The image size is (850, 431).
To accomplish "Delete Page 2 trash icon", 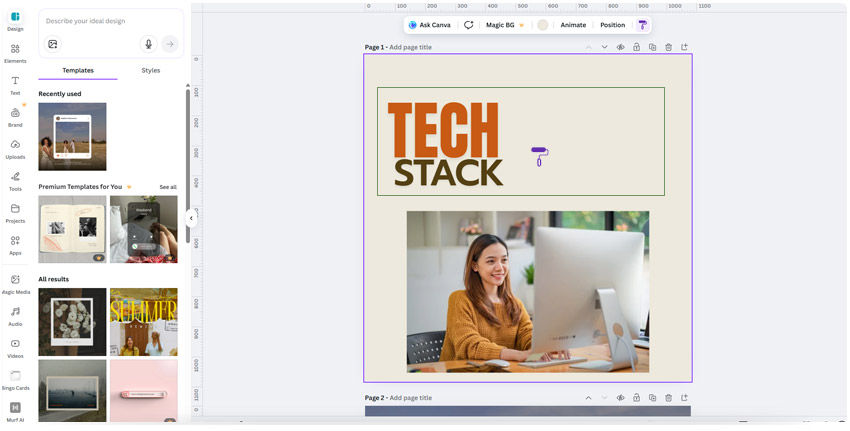I will pyautogui.click(x=668, y=398).
